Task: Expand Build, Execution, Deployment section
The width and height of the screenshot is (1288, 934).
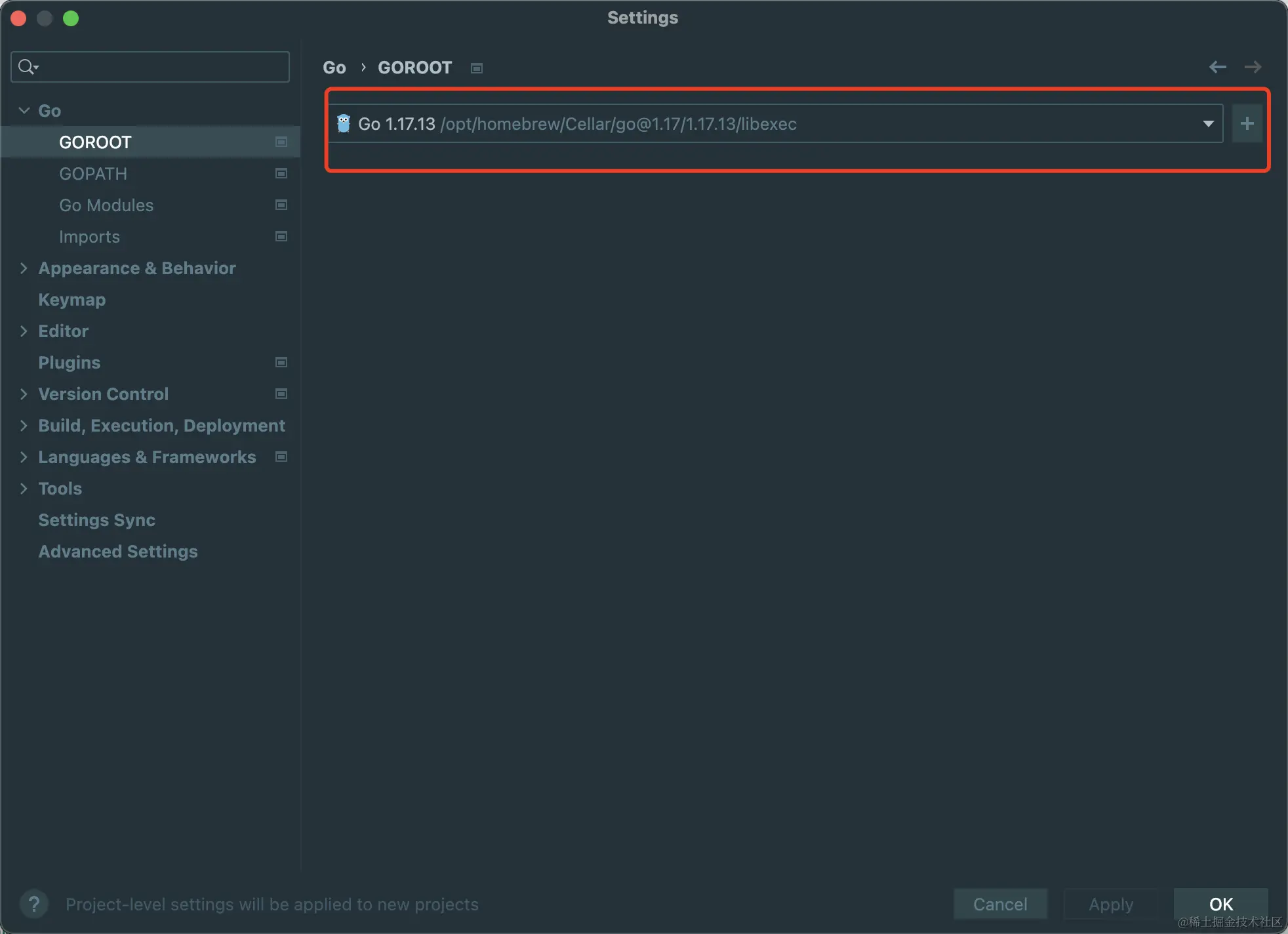Action: tap(24, 426)
